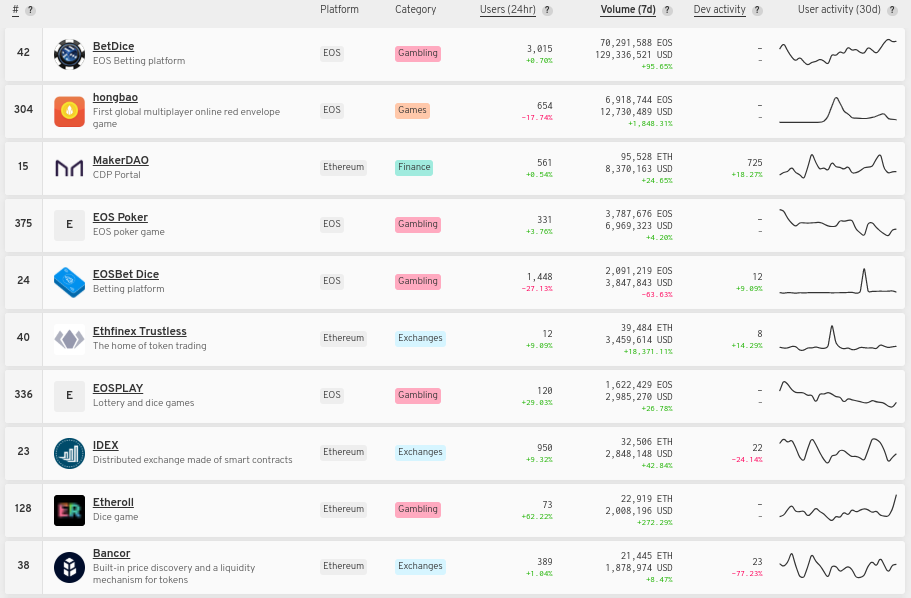The height and width of the screenshot is (598, 911).
Task: Click the hongbao user activity sparkline
Action: 838,109
